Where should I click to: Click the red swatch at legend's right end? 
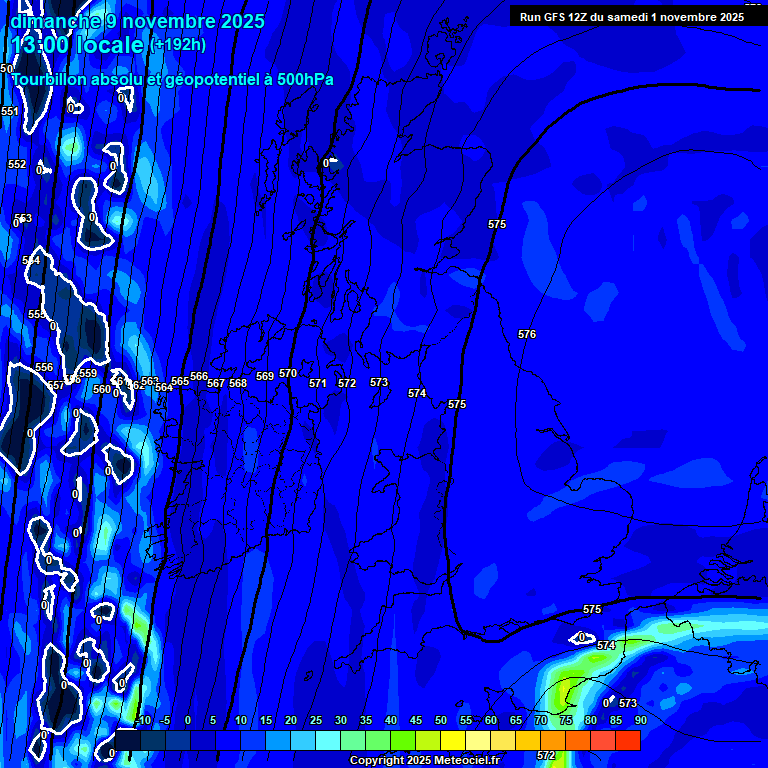pos(627,740)
